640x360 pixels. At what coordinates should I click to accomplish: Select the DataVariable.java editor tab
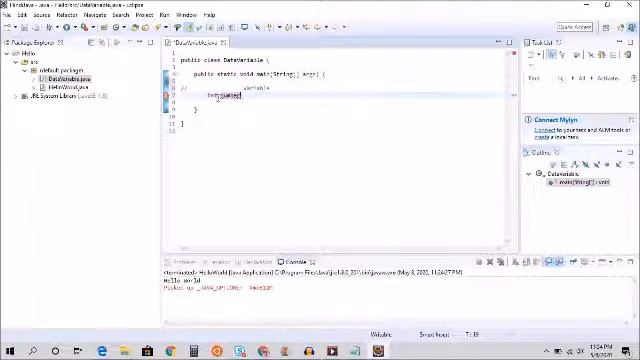click(x=196, y=42)
